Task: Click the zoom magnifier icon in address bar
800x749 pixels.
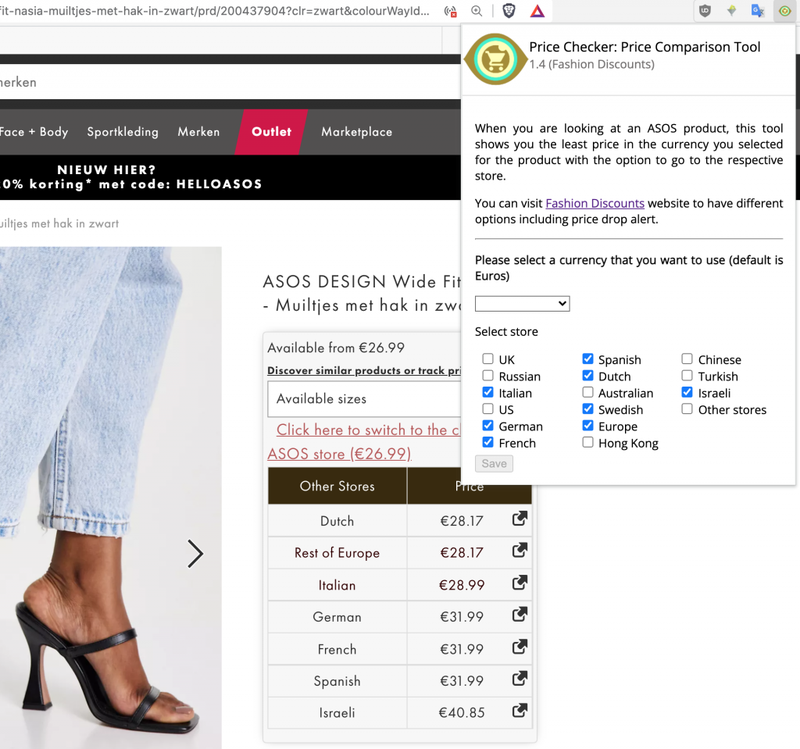Action: [477, 11]
